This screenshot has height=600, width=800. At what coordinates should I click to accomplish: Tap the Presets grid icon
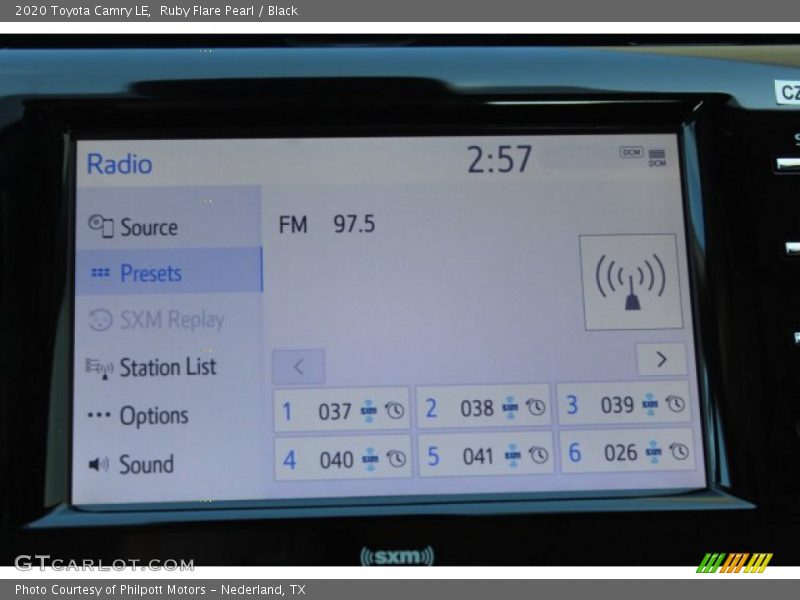pos(100,273)
